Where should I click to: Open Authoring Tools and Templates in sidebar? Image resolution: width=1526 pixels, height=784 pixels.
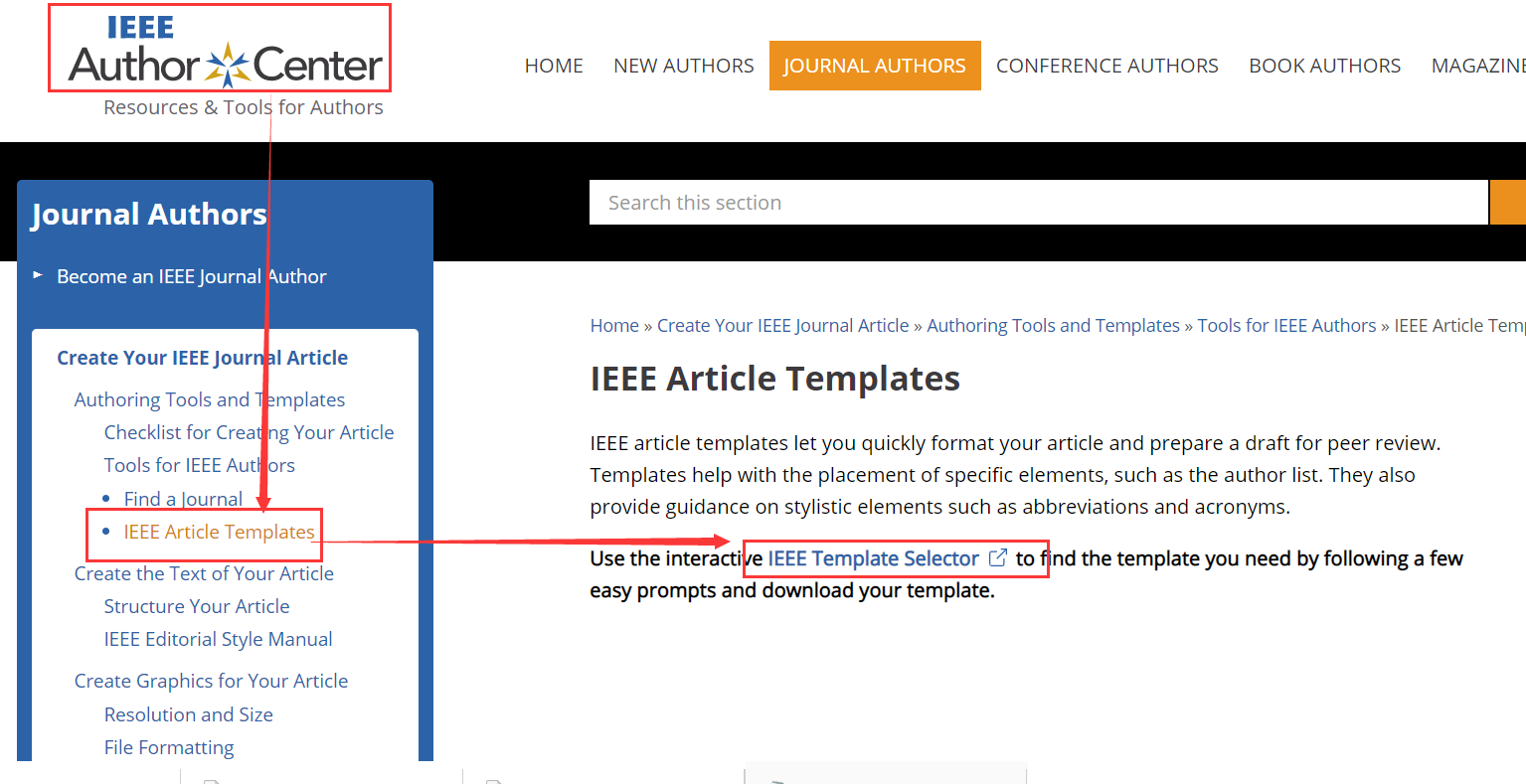tap(210, 399)
